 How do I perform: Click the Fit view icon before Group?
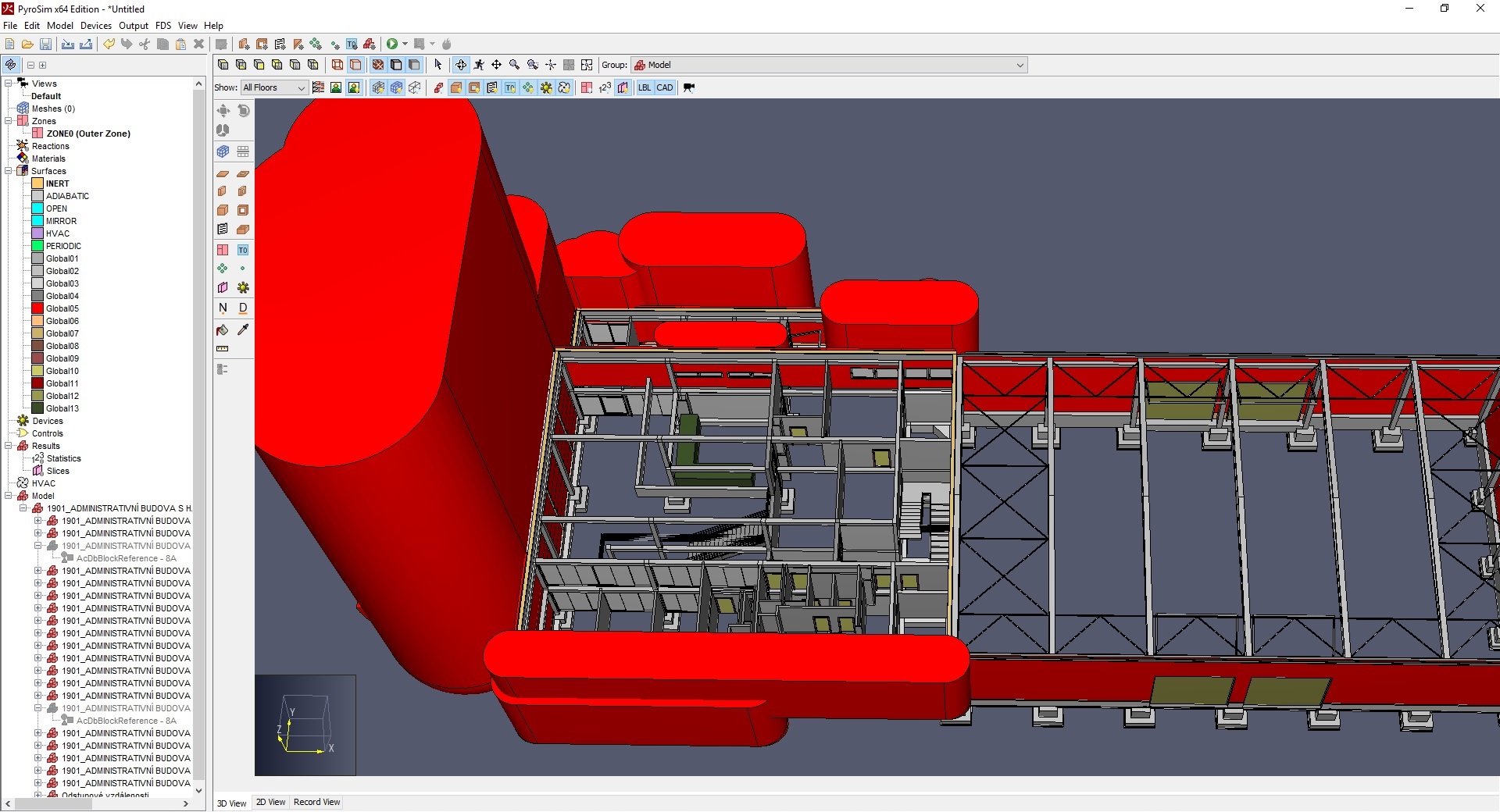pyautogui.click(x=587, y=65)
